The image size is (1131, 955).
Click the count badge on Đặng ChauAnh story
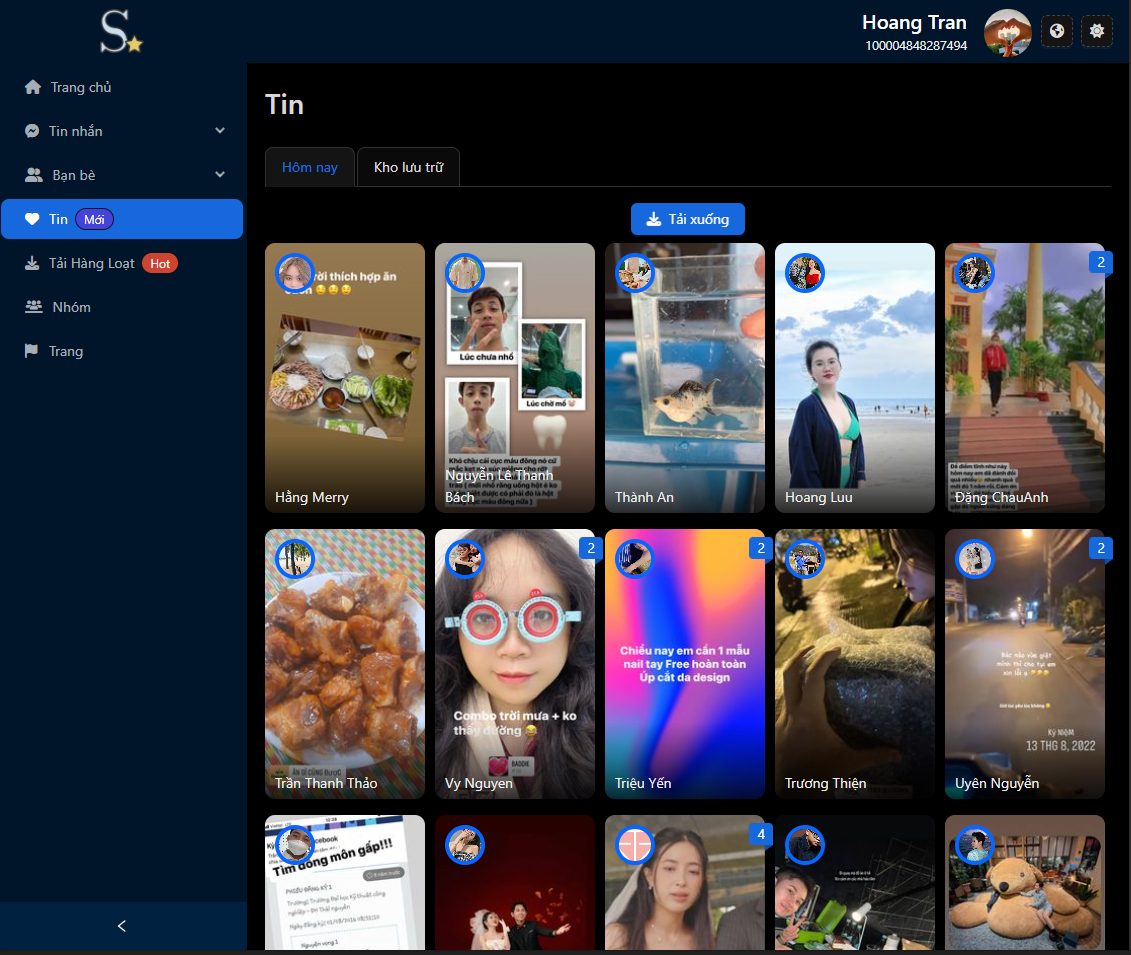[1100, 263]
